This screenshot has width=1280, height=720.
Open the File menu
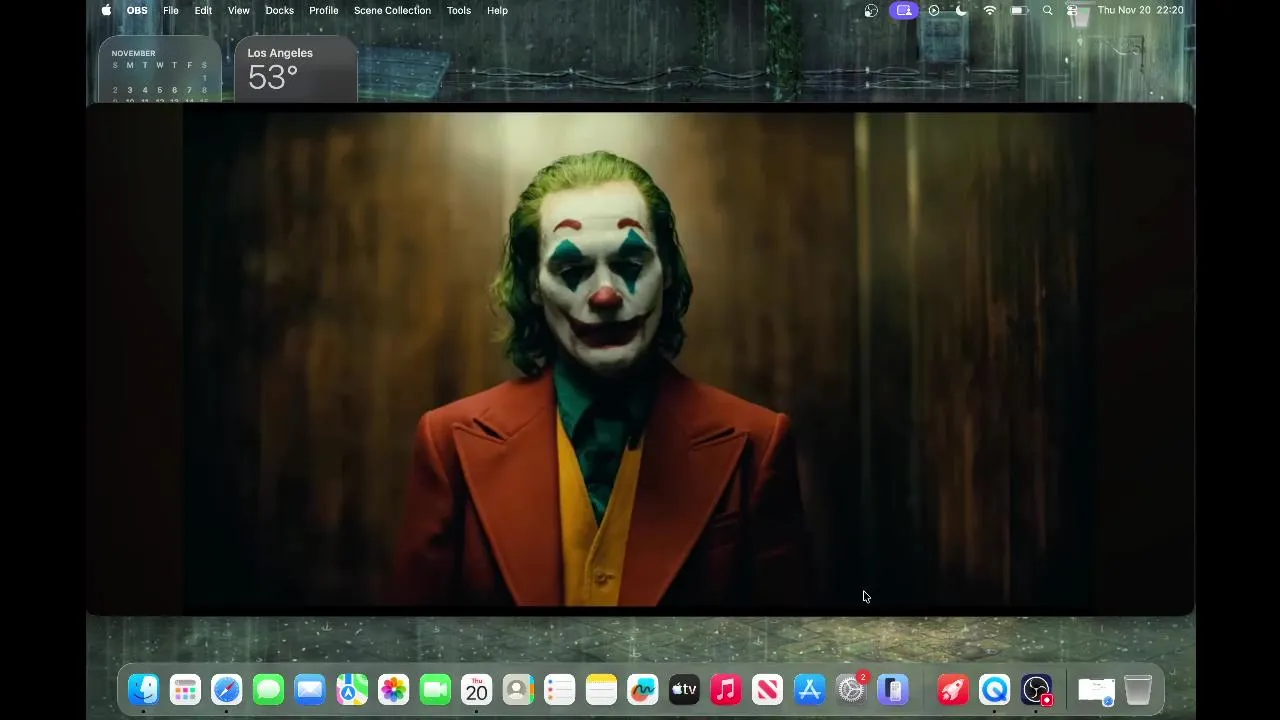click(x=171, y=10)
